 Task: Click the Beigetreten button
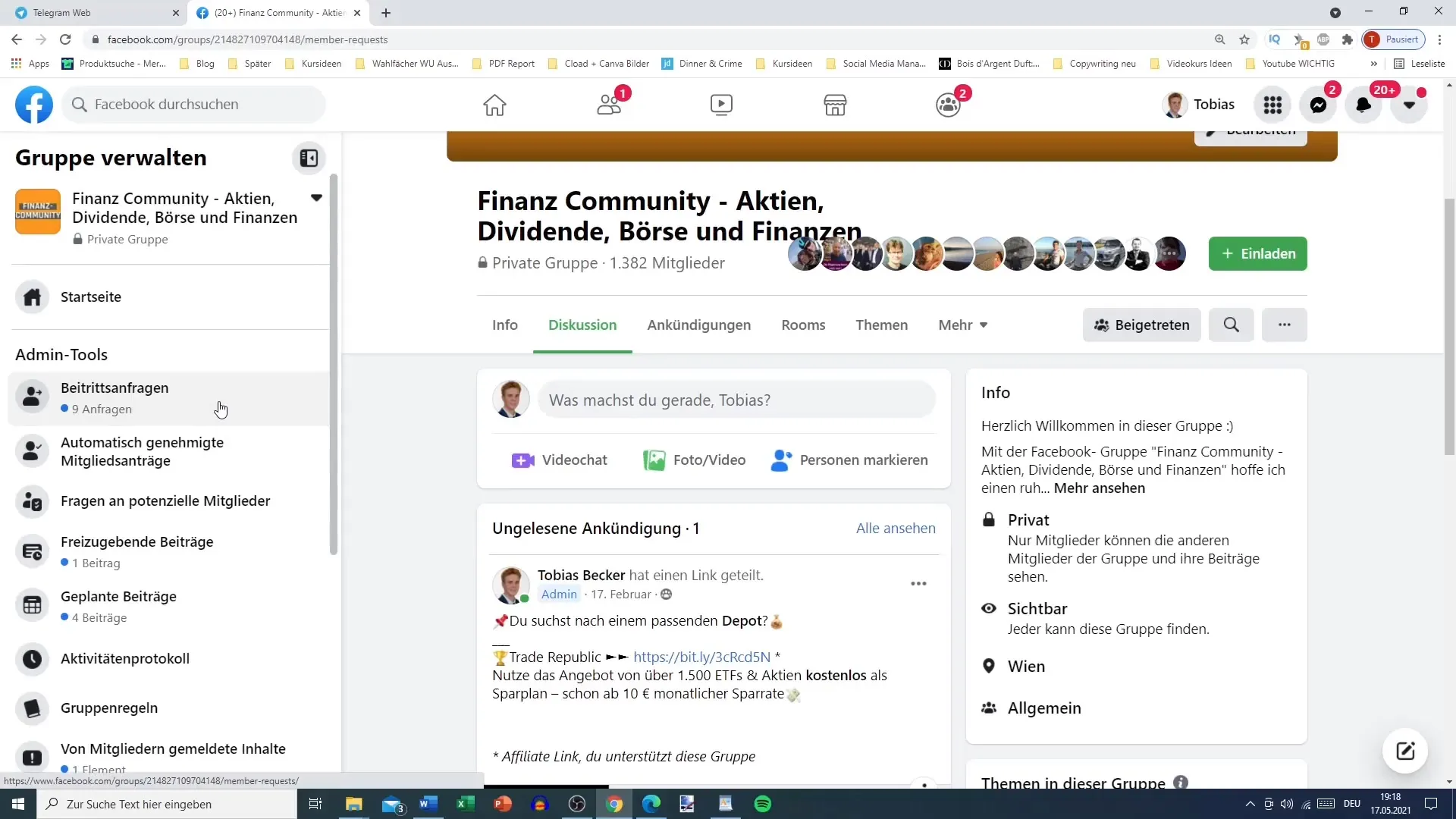pos(1141,325)
